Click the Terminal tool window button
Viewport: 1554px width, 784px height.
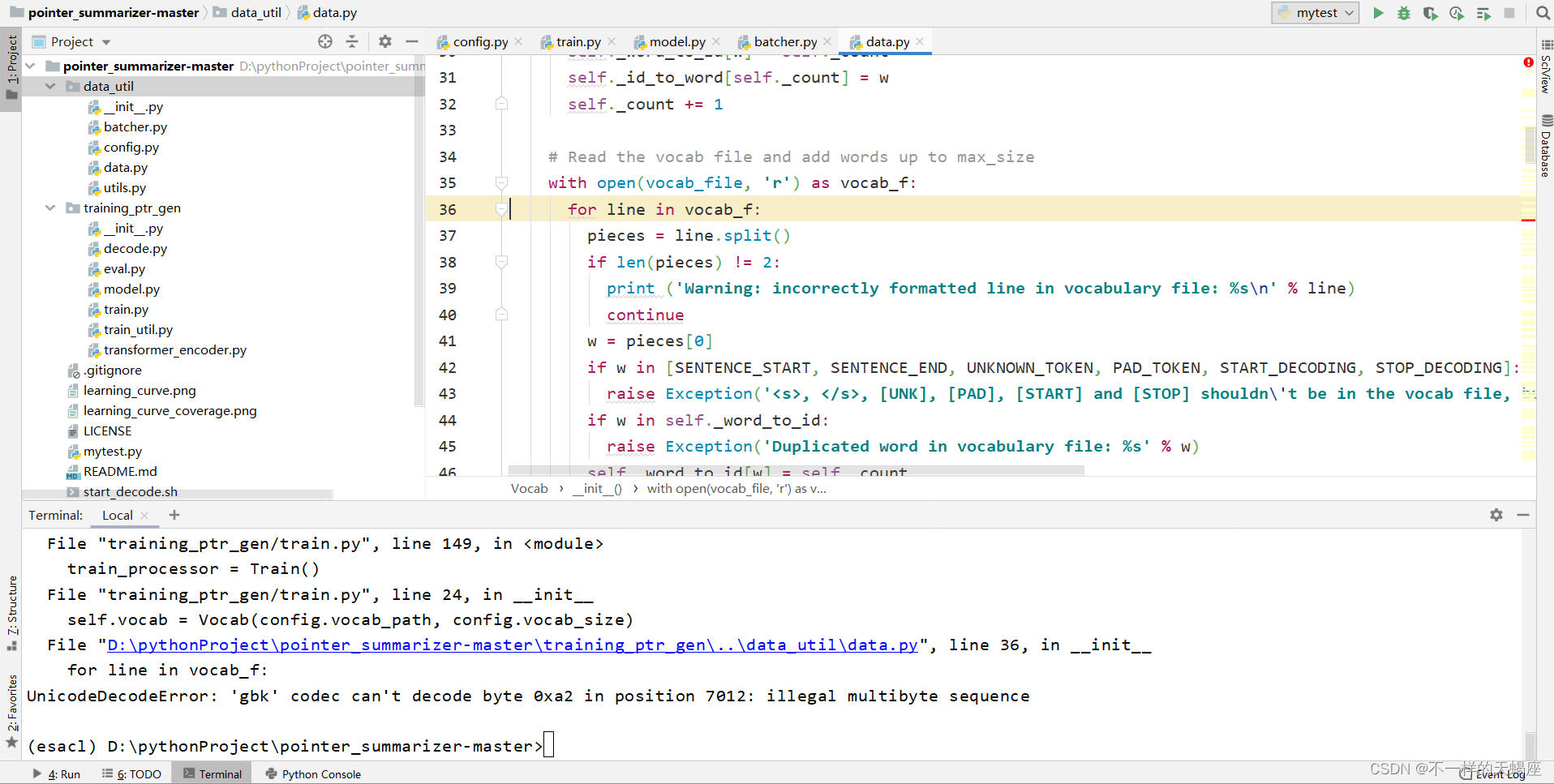pos(212,773)
